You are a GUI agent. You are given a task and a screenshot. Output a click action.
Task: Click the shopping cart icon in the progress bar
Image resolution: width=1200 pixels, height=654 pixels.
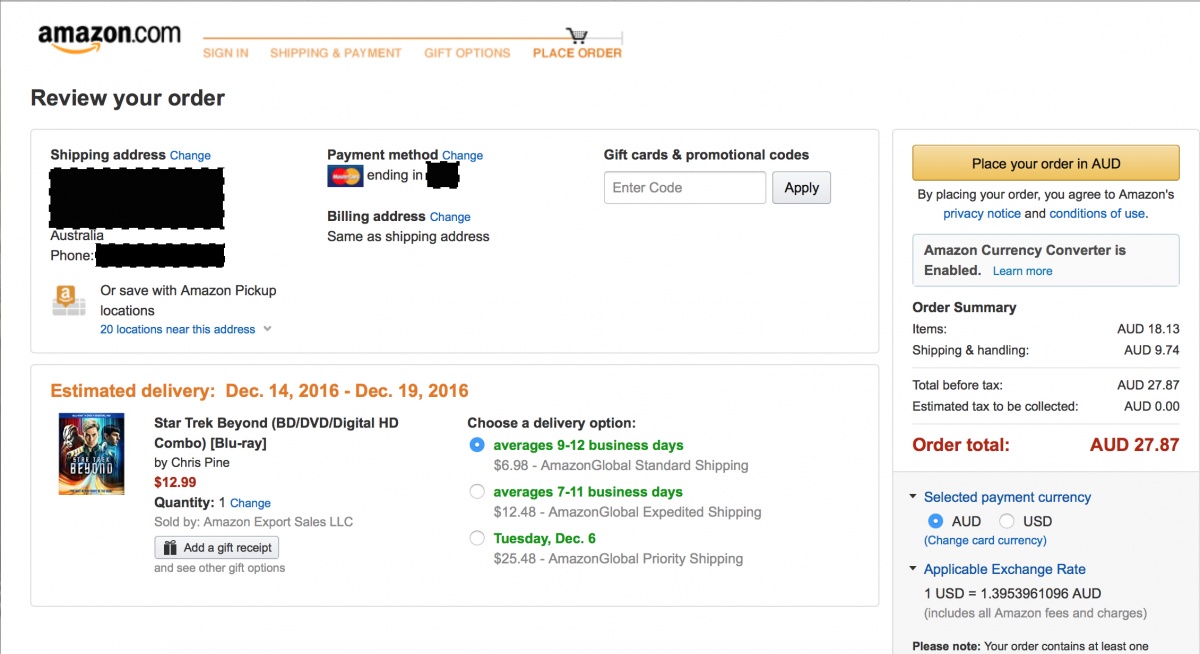point(577,35)
